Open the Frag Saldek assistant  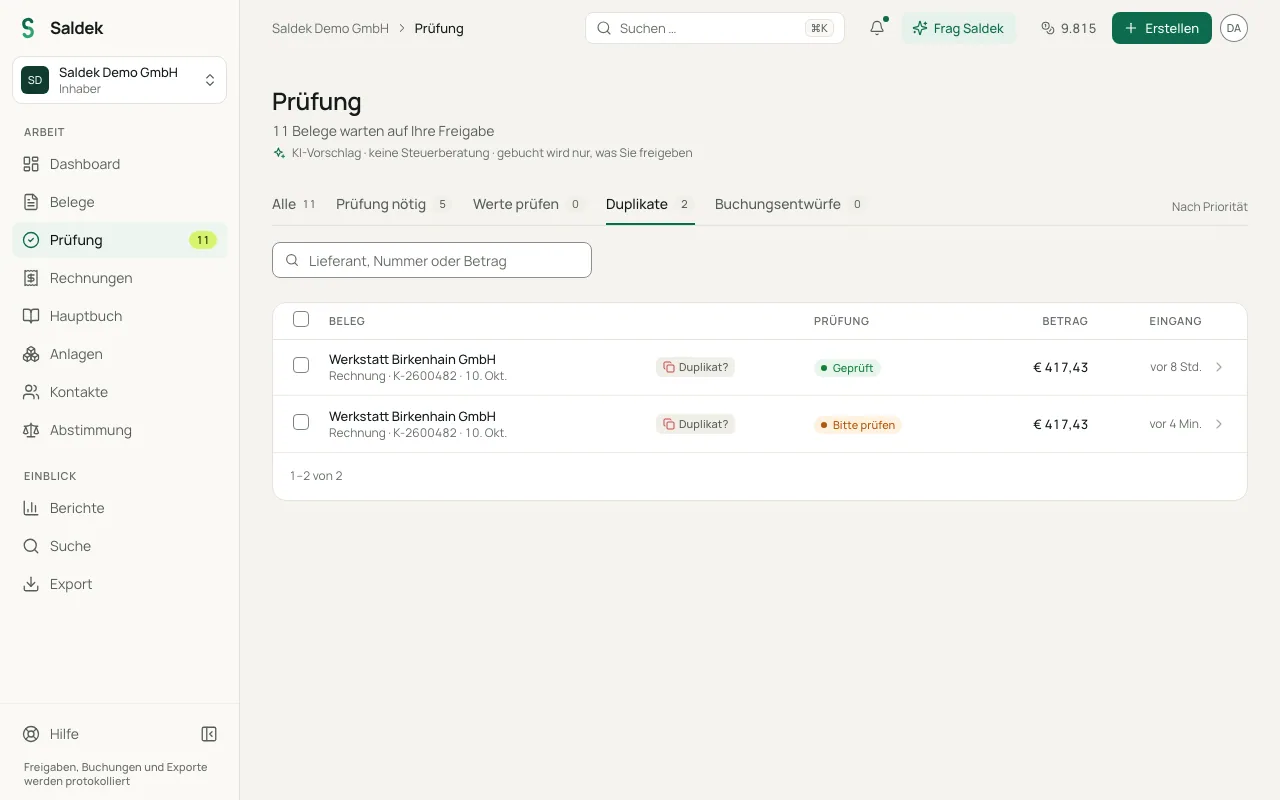958,28
